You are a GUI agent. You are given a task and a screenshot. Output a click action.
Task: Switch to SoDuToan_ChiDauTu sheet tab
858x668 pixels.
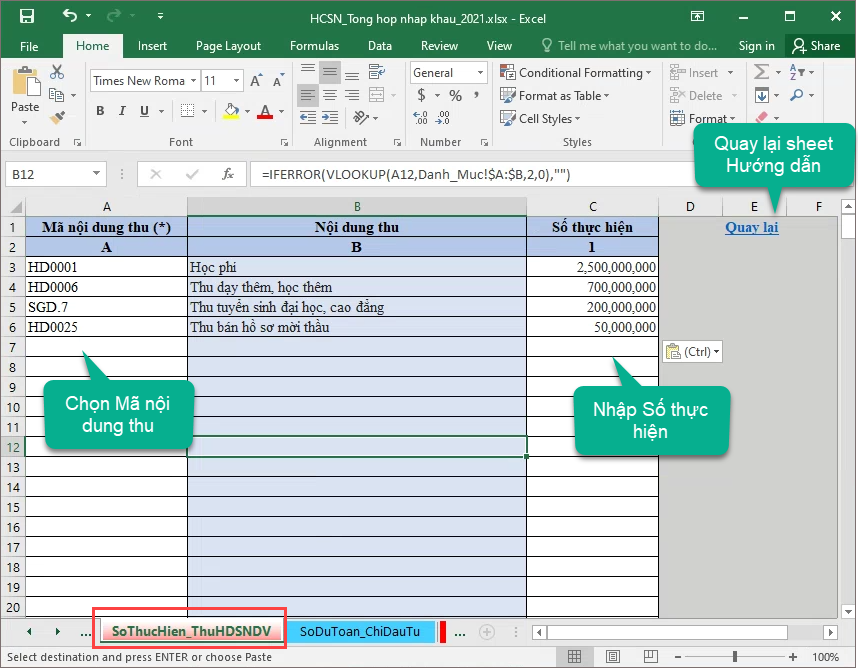[359, 632]
